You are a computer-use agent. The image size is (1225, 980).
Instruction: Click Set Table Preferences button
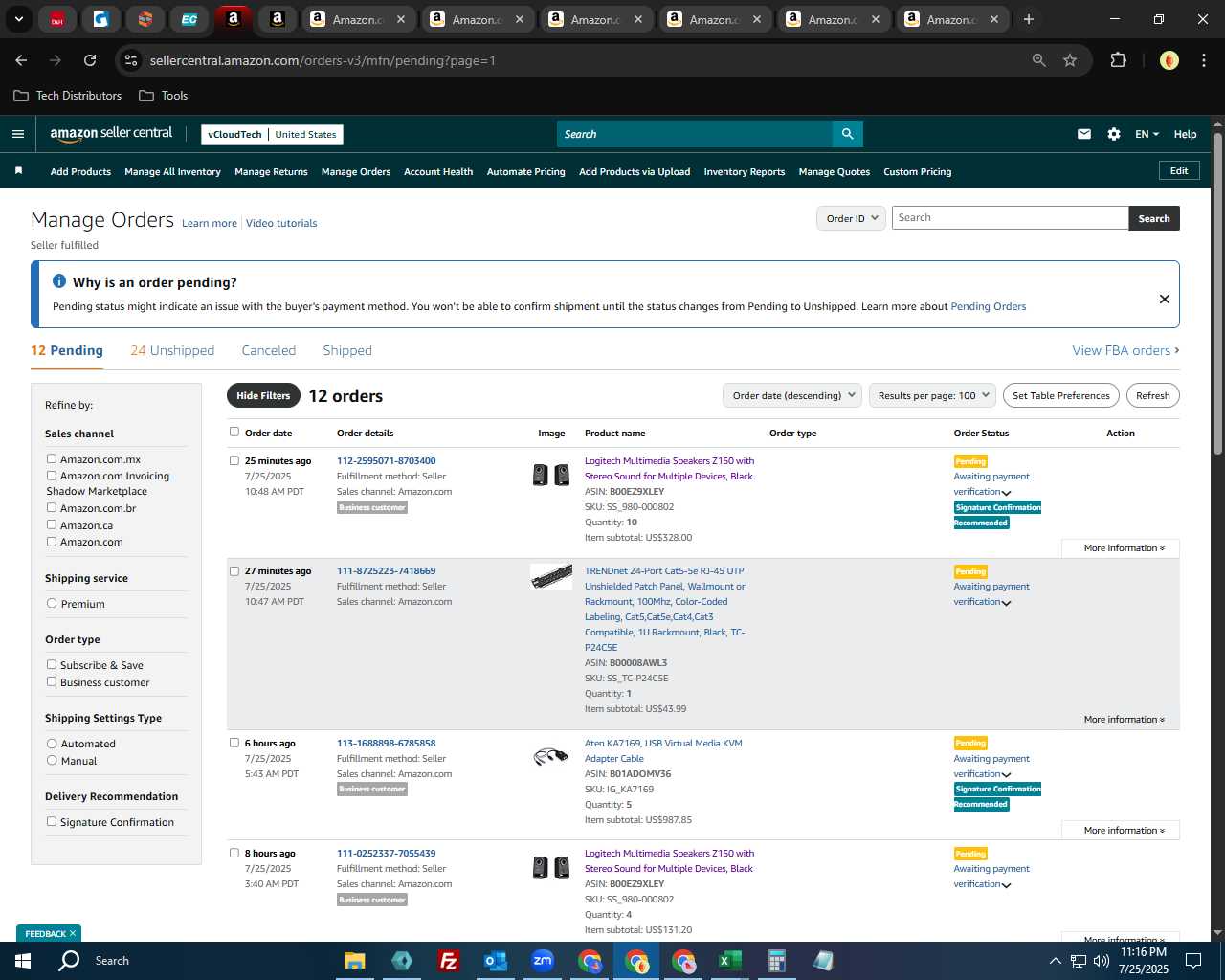[1061, 395]
